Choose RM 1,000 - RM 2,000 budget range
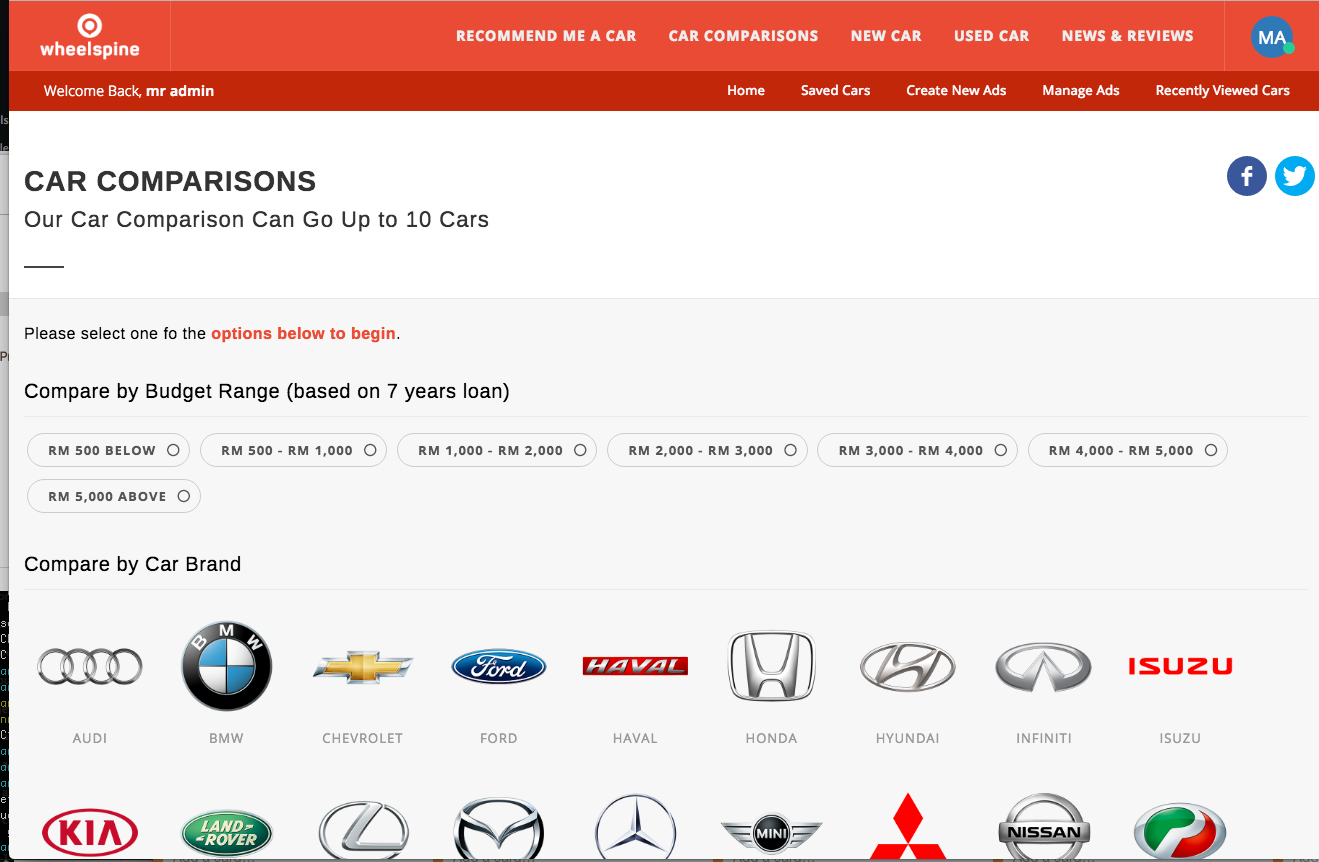1319x862 pixels. pyautogui.click(x=496, y=450)
